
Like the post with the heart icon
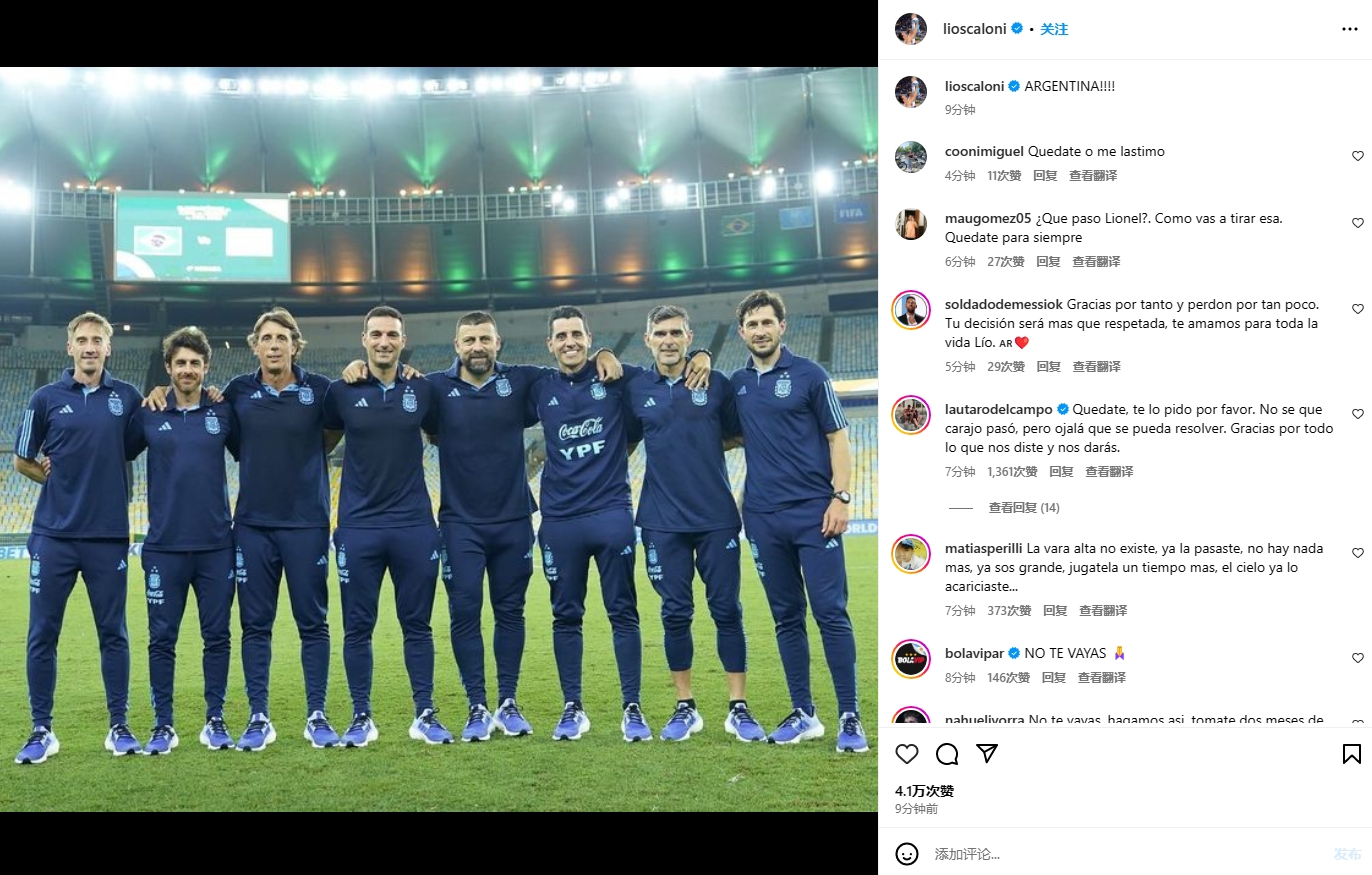coord(907,754)
